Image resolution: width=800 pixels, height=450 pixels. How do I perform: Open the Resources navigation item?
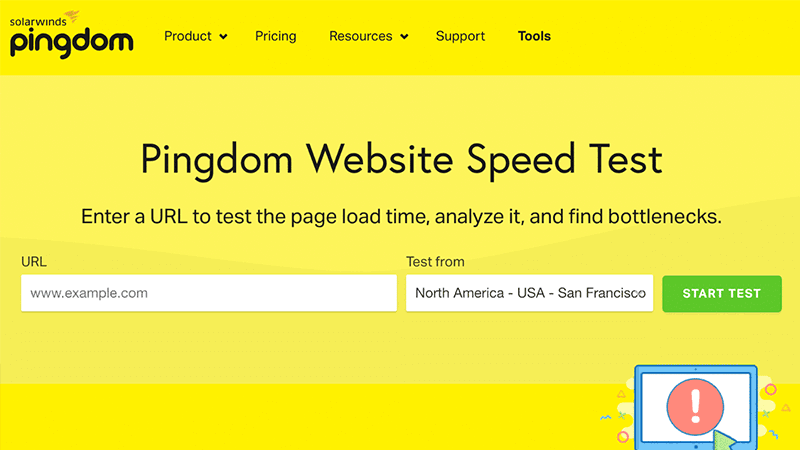coord(361,36)
